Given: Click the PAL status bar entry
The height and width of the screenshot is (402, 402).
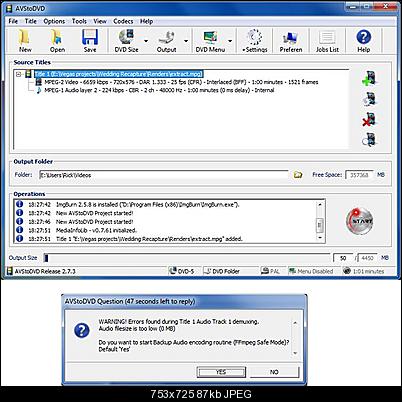Looking at the screenshot, I should point(270,271).
